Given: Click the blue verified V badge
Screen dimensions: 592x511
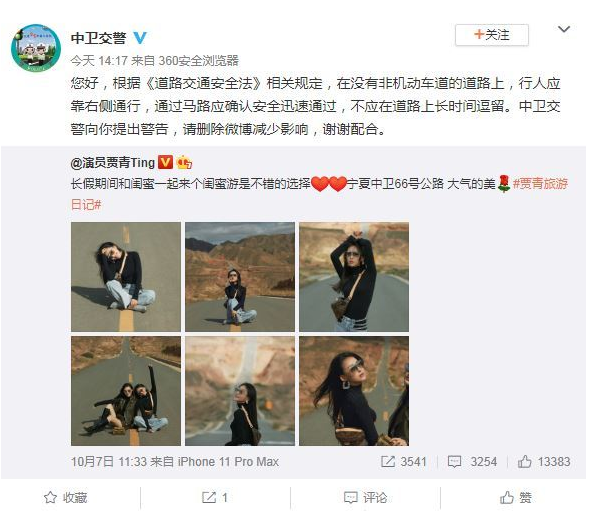Looking at the screenshot, I should (x=140, y=37).
